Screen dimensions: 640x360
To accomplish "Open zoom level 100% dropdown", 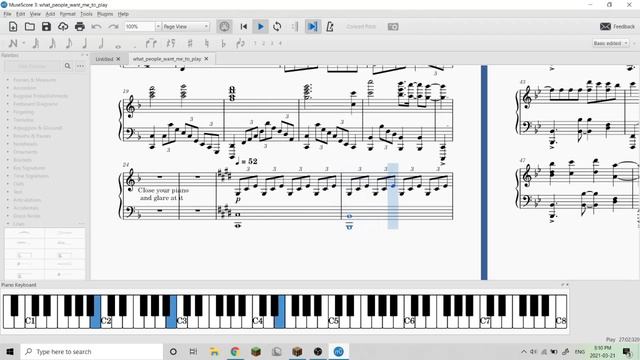I will click(x=158, y=27).
